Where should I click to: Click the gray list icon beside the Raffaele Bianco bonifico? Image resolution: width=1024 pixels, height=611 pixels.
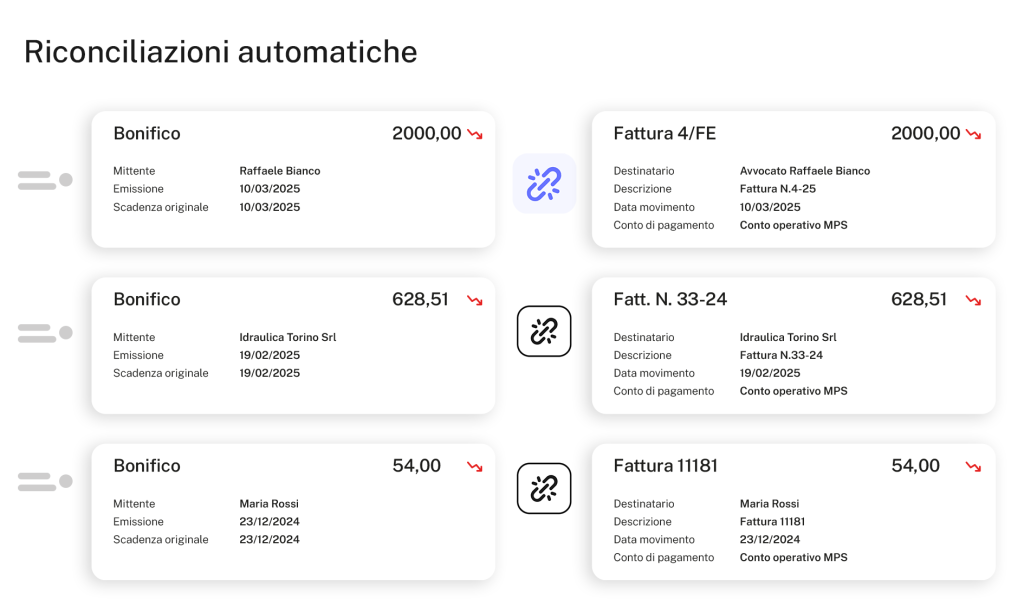pos(45,180)
